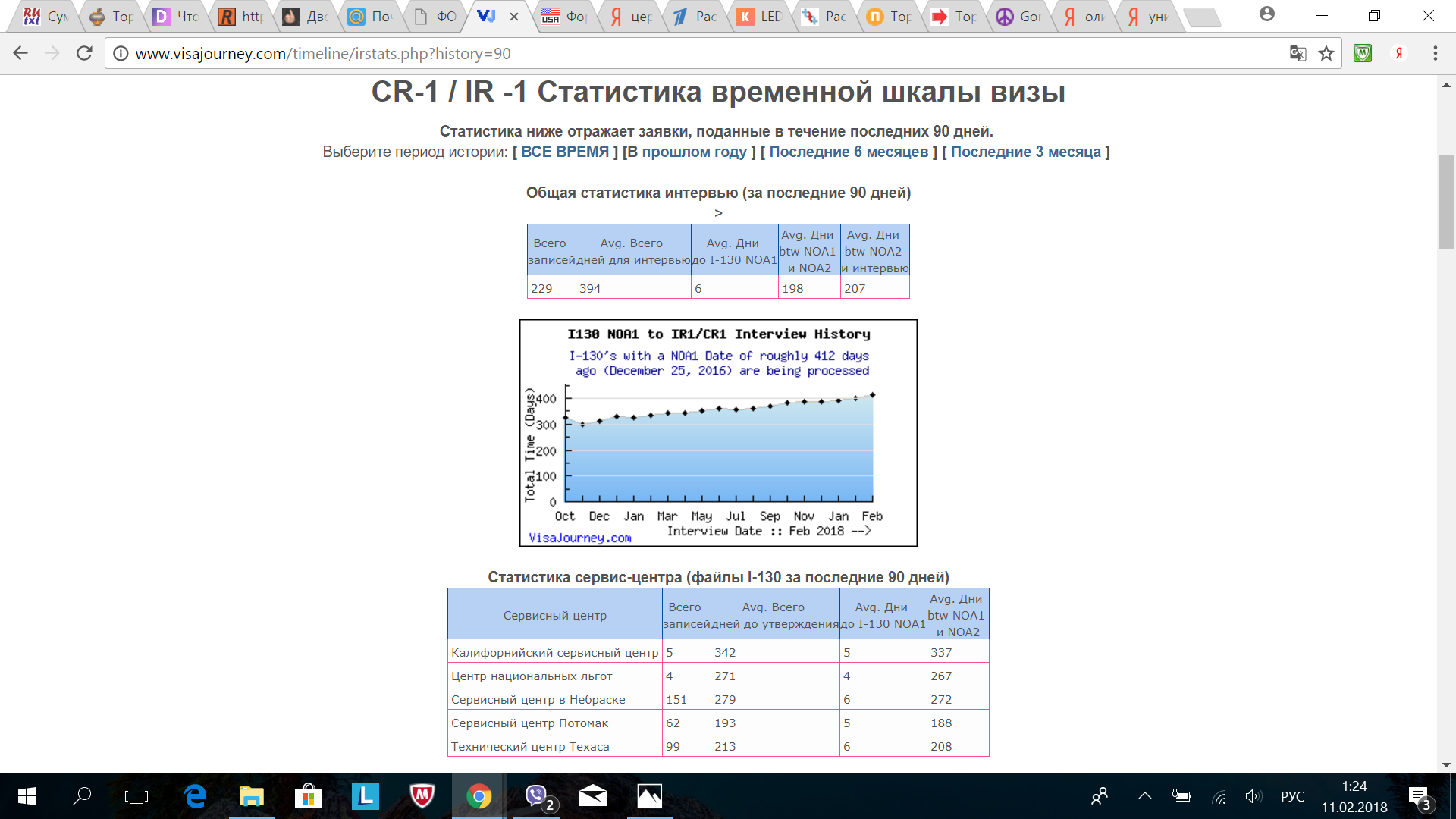The width and height of the screenshot is (1456, 819).
Task: Switch the РУС keyboard language indicator
Action: (x=1292, y=796)
